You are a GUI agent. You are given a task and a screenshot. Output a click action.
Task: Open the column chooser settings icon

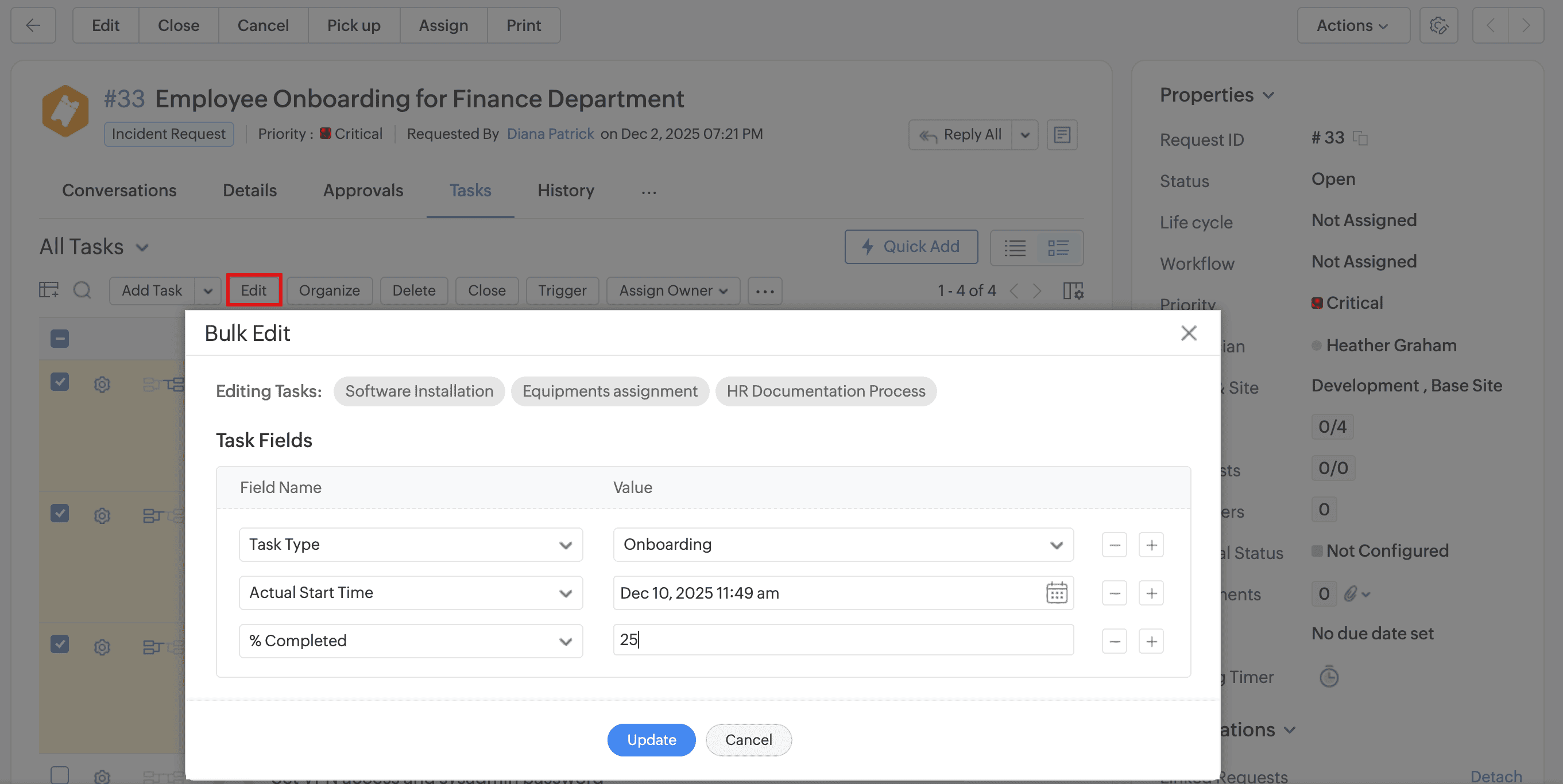point(1073,290)
